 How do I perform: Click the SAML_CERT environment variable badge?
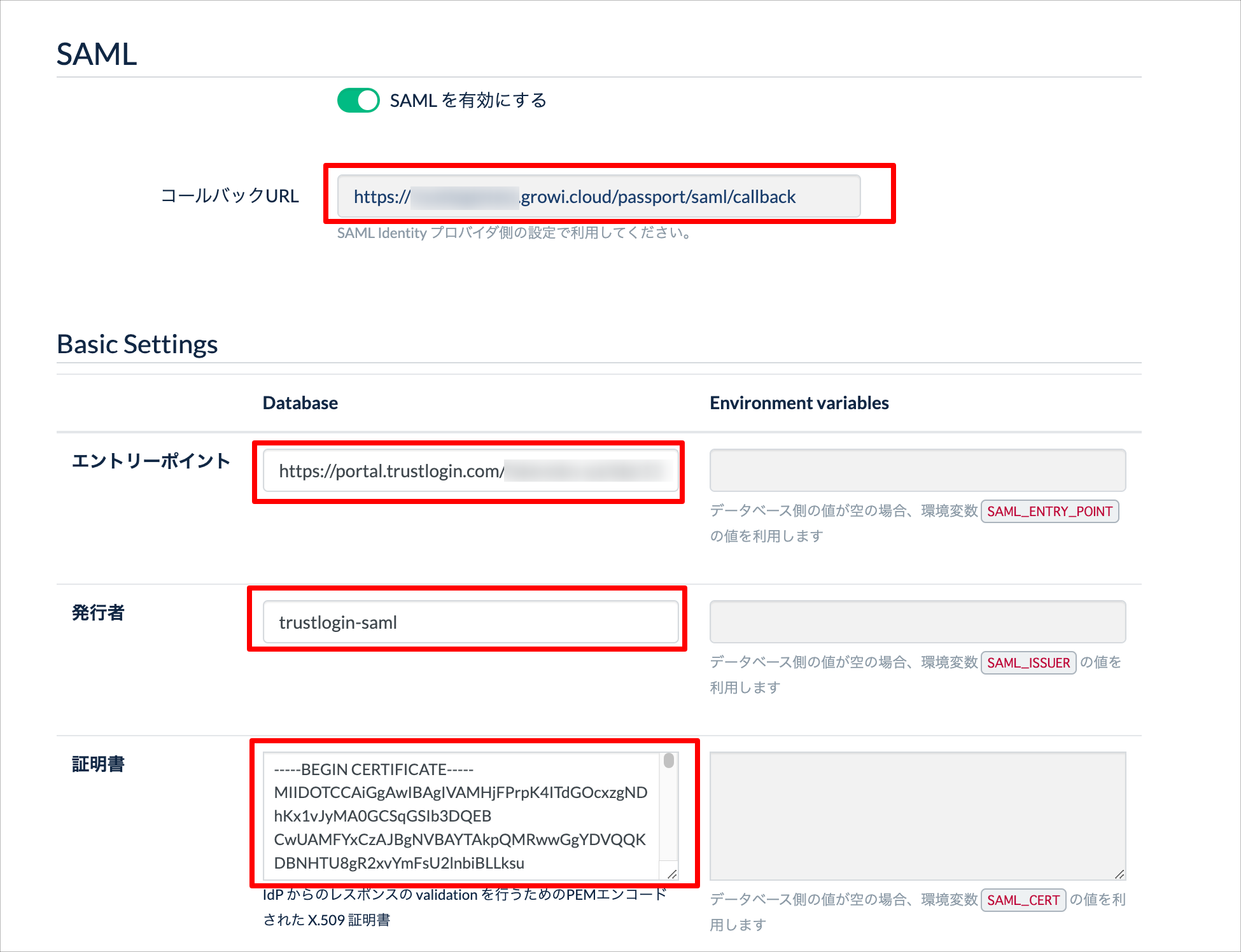(1023, 900)
